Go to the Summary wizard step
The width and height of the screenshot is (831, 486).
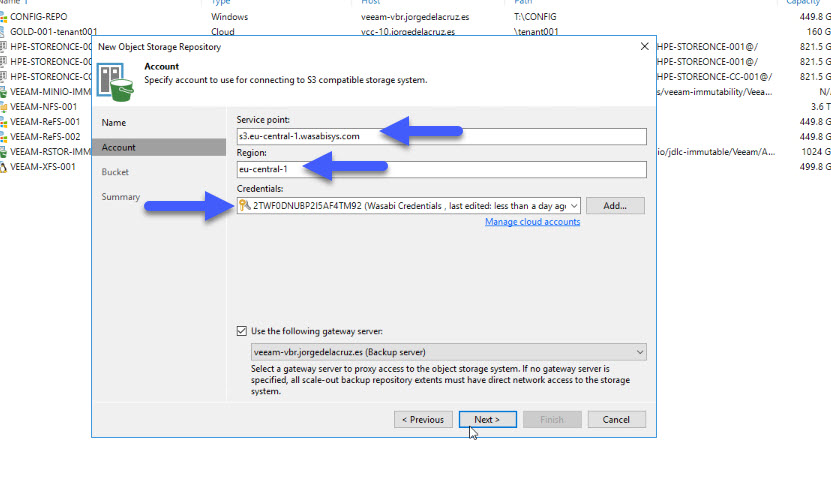pos(121,197)
